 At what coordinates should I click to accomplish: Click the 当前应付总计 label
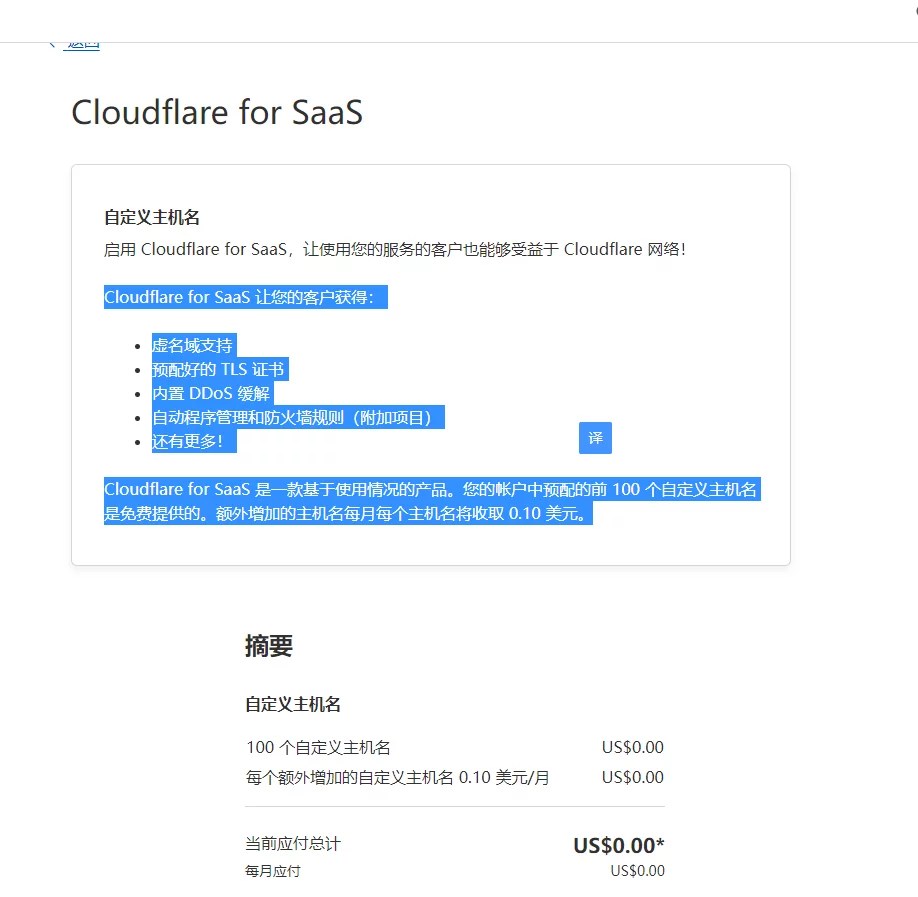pyautogui.click(x=293, y=844)
